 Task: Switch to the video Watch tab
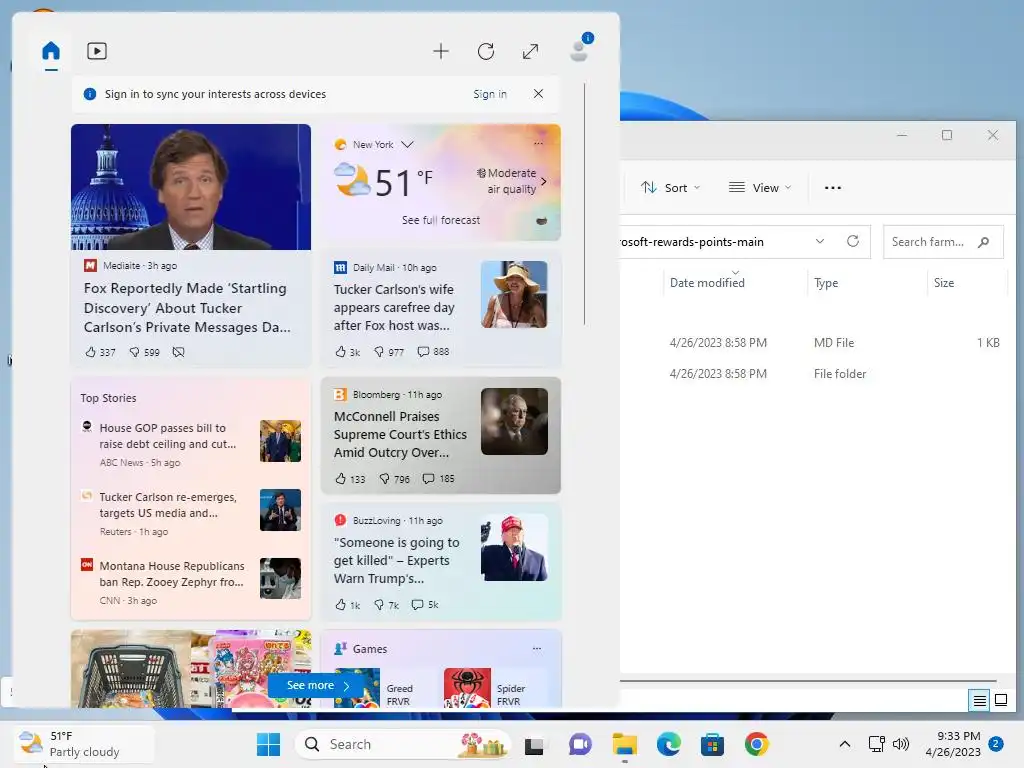click(x=97, y=51)
